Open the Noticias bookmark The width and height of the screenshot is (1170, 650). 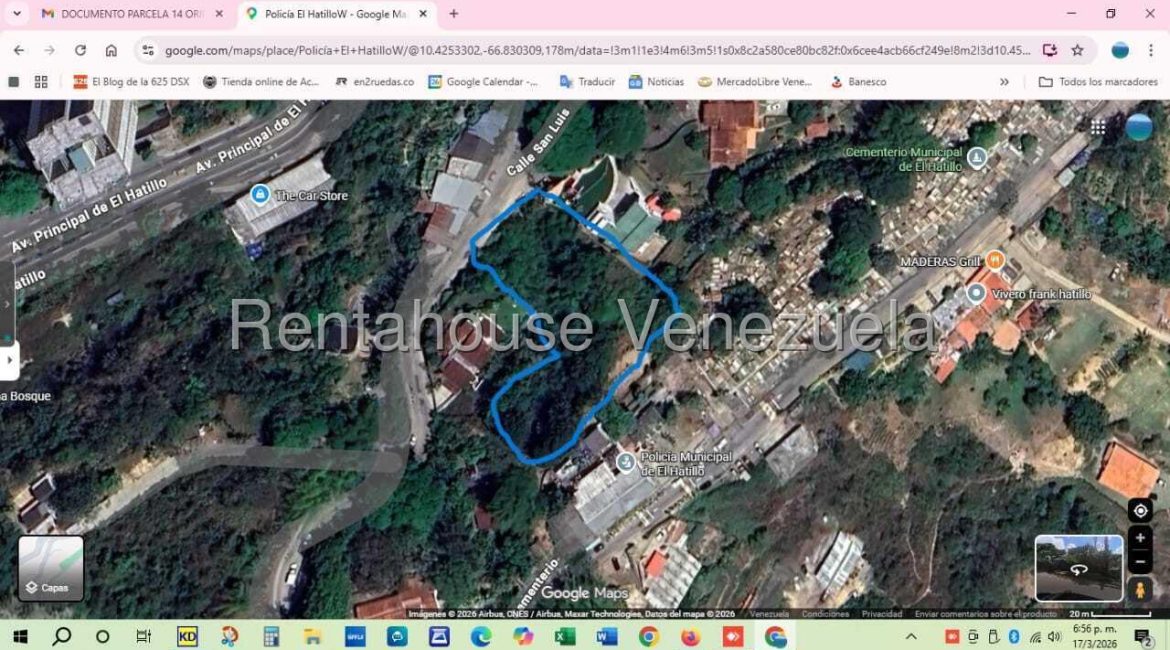tap(657, 81)
